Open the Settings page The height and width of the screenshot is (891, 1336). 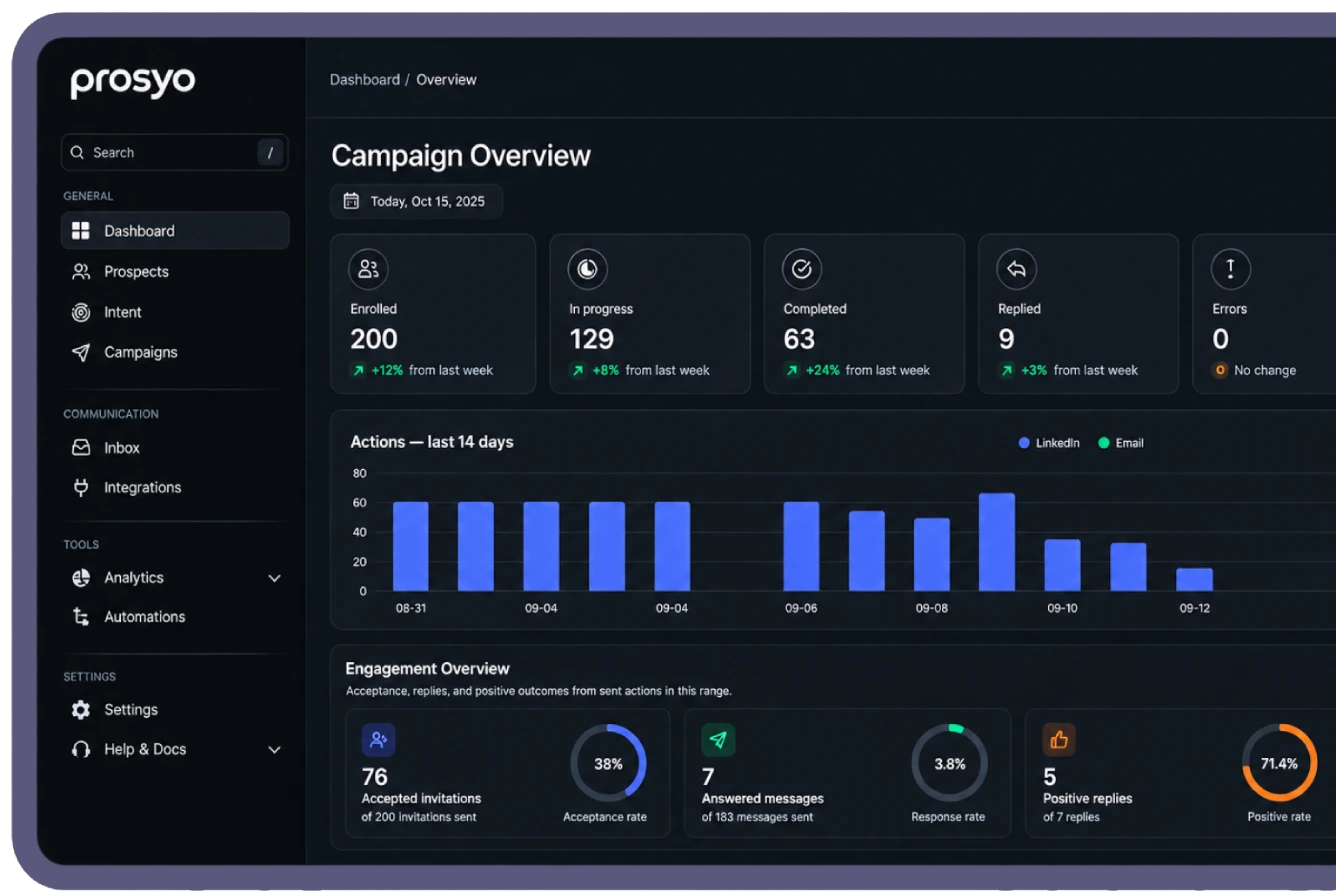[x=175, y=710]
